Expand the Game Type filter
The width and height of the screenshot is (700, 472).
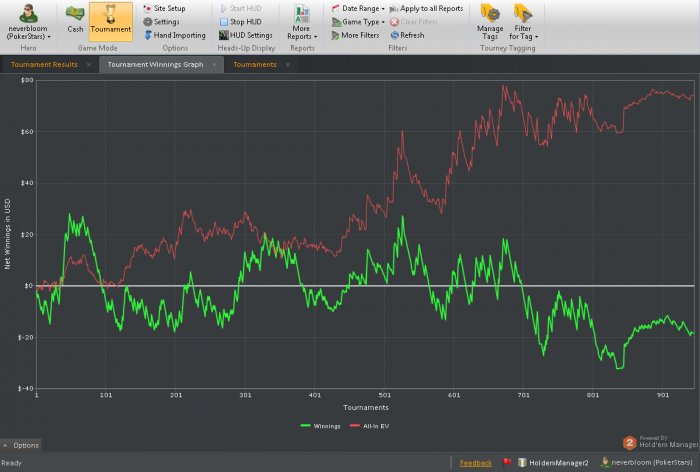[x=361, y=21]
